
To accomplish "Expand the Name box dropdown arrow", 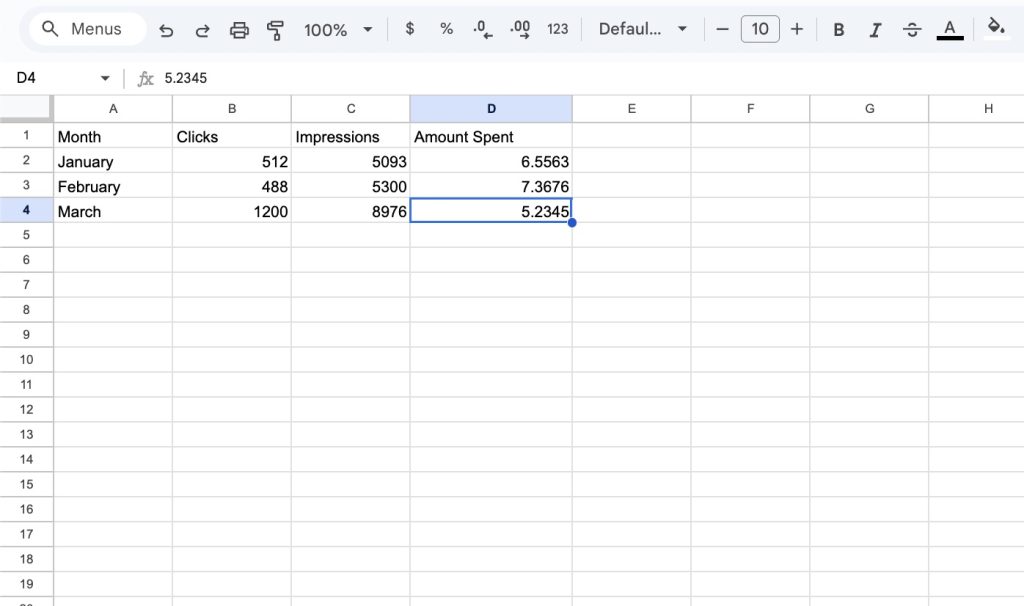I will (x=105, y=78).
